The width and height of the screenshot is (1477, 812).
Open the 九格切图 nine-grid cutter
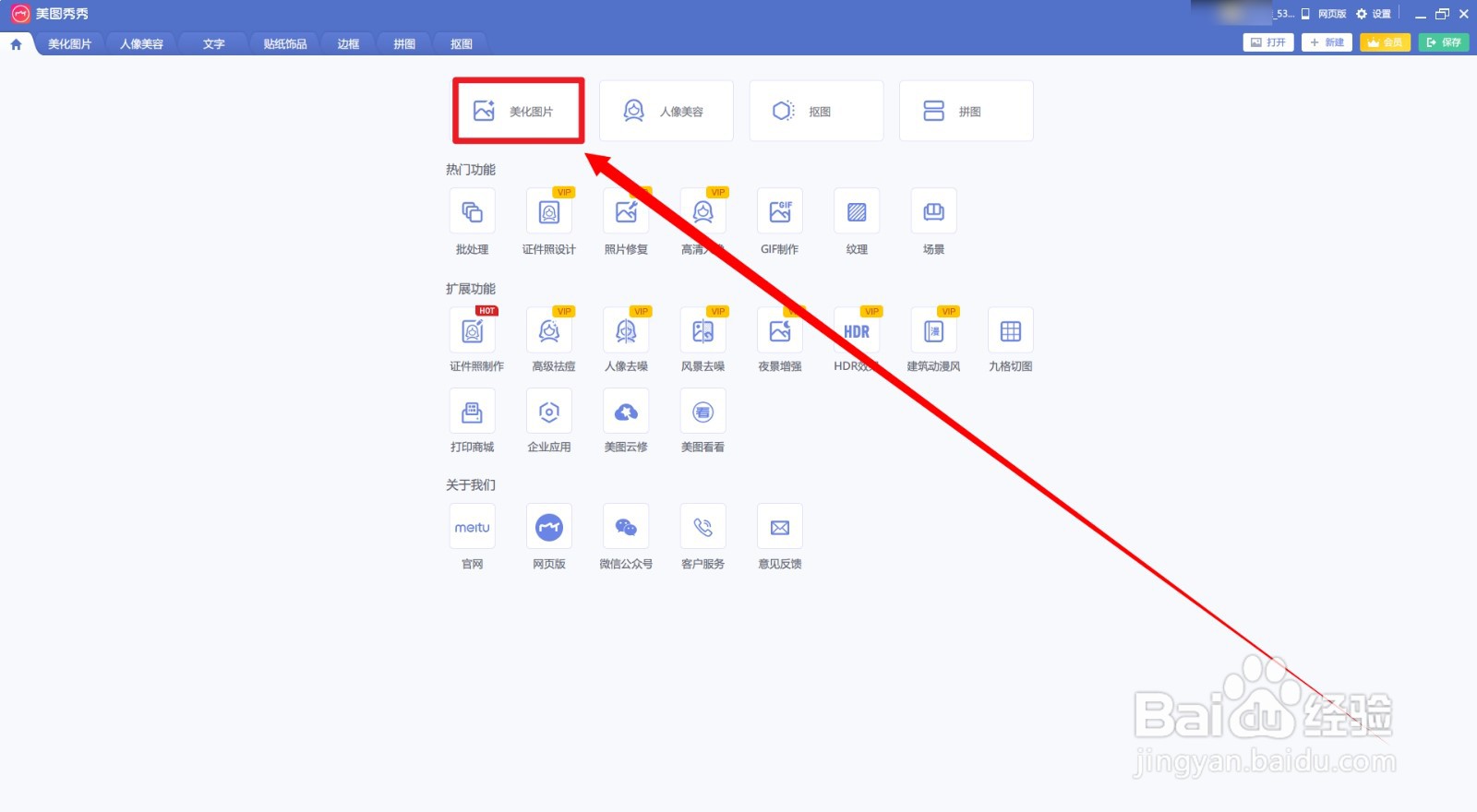point(1011,330)
